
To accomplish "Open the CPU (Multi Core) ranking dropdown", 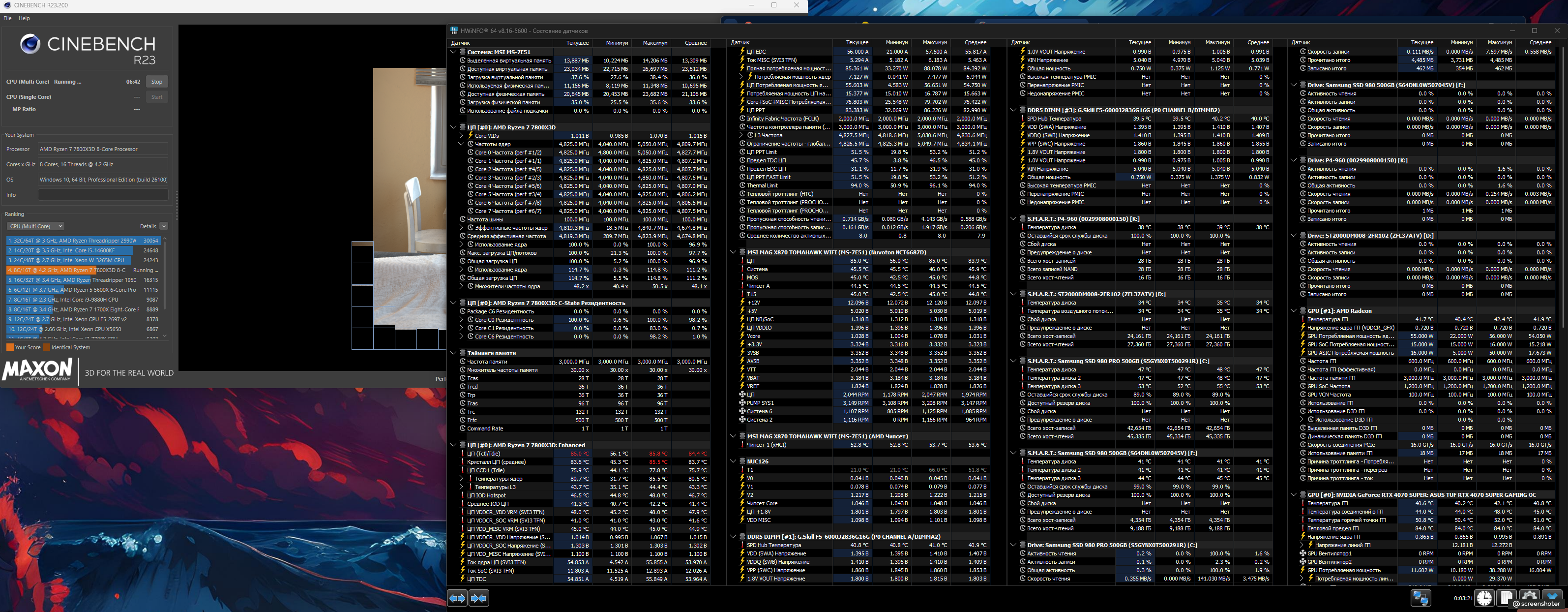I will point(35,226).
